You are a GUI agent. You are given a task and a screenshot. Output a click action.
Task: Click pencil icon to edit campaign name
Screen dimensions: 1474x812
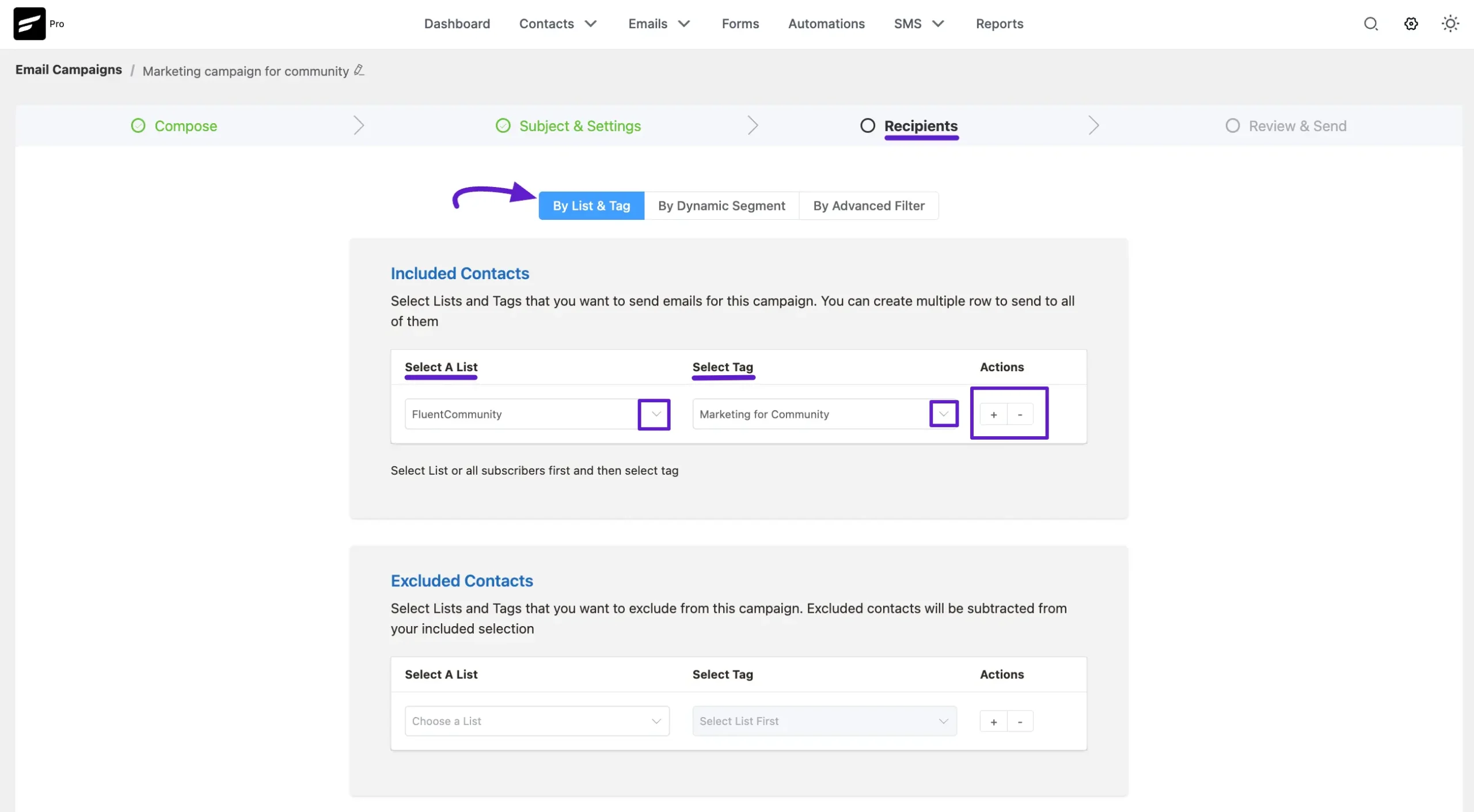[359, 70]
